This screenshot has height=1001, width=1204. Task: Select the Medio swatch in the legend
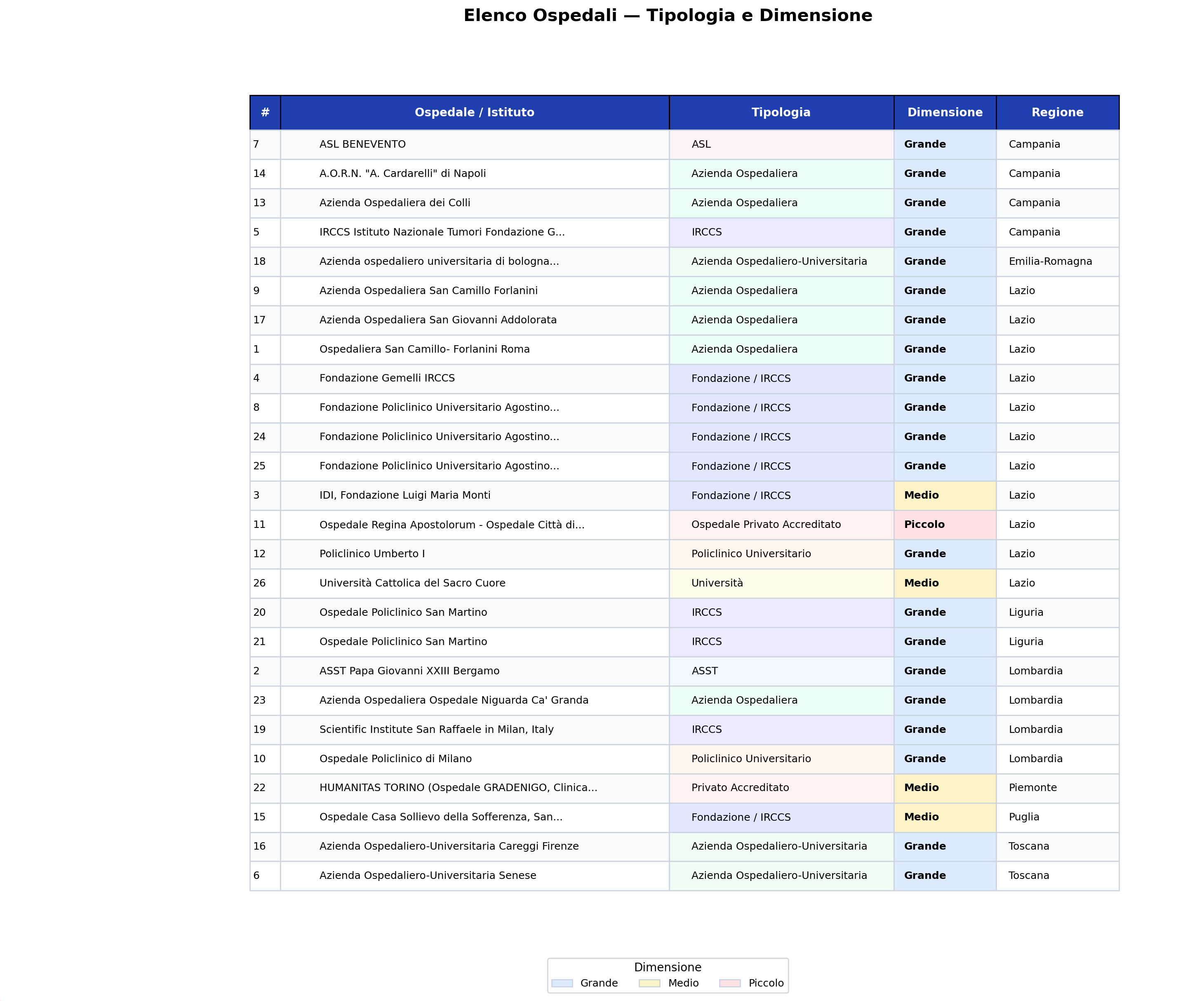(x=649, y=983)
